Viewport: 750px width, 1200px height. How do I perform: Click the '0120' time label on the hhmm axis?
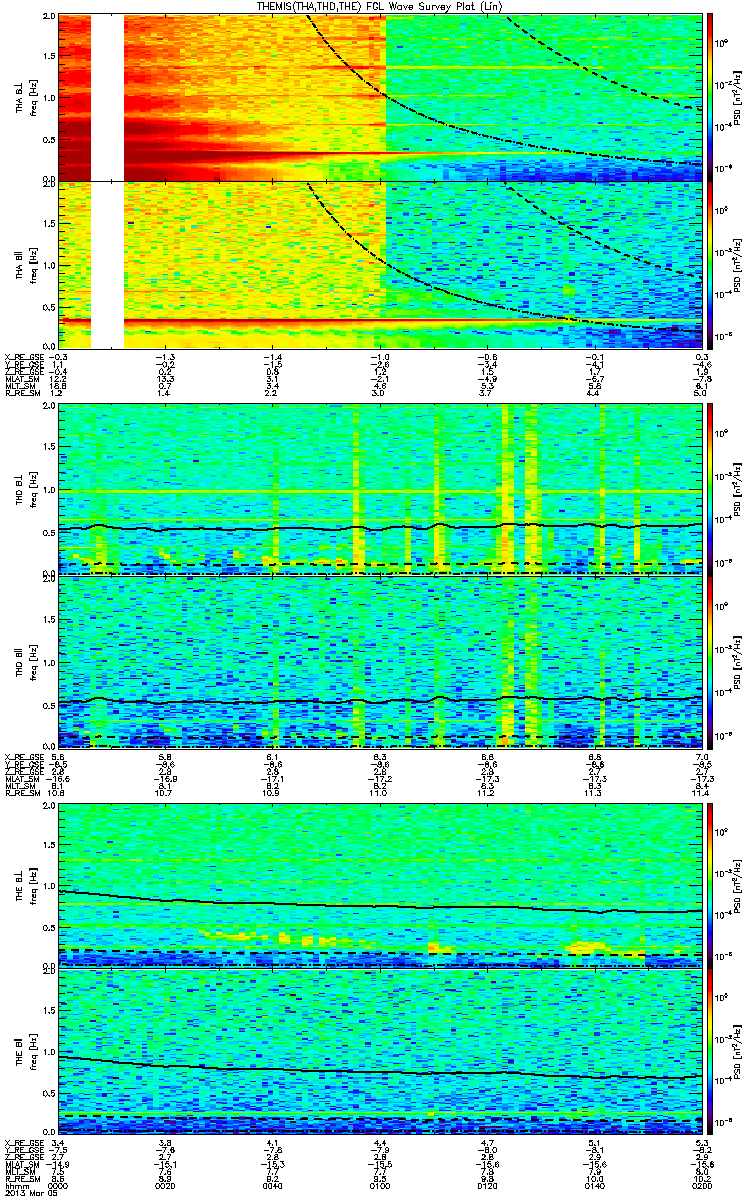pyautogui.click(x=487, y=1185)
